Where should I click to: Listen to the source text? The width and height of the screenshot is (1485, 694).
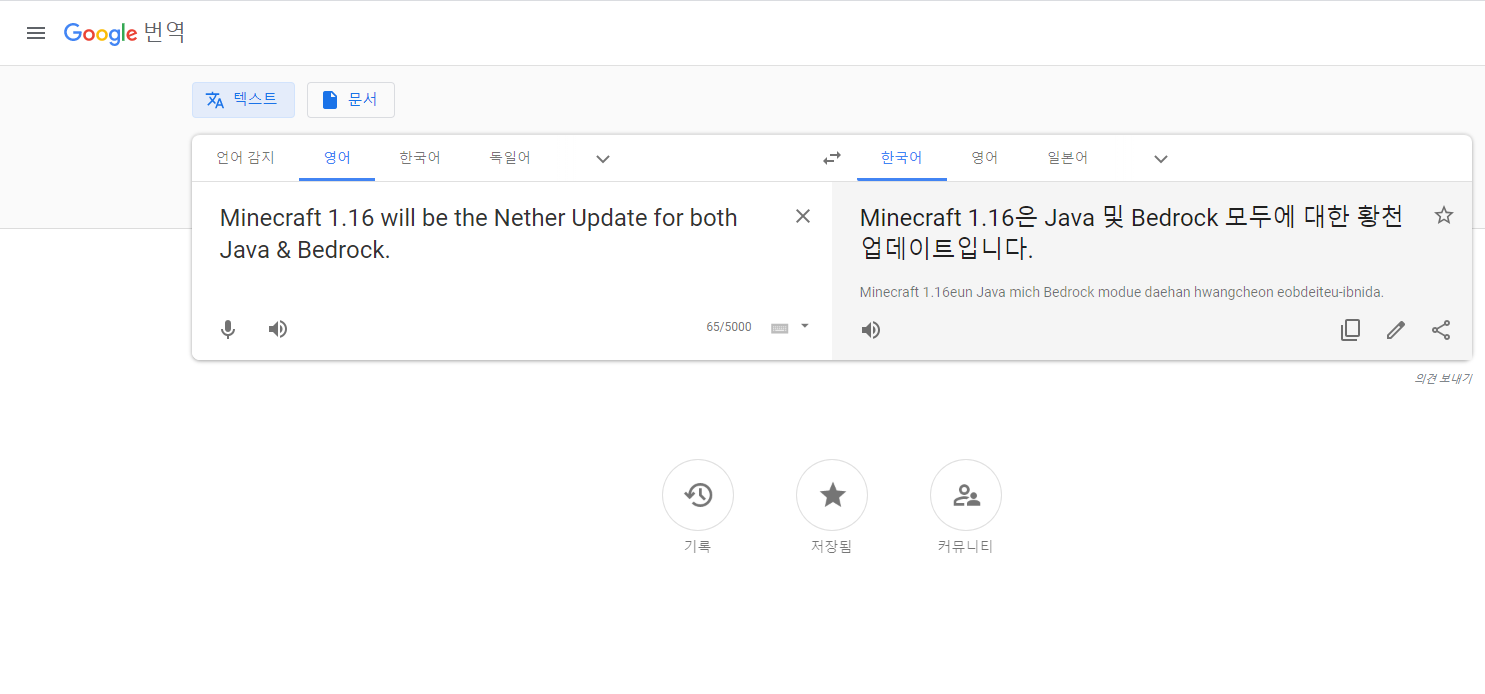[x=278, y=329]
